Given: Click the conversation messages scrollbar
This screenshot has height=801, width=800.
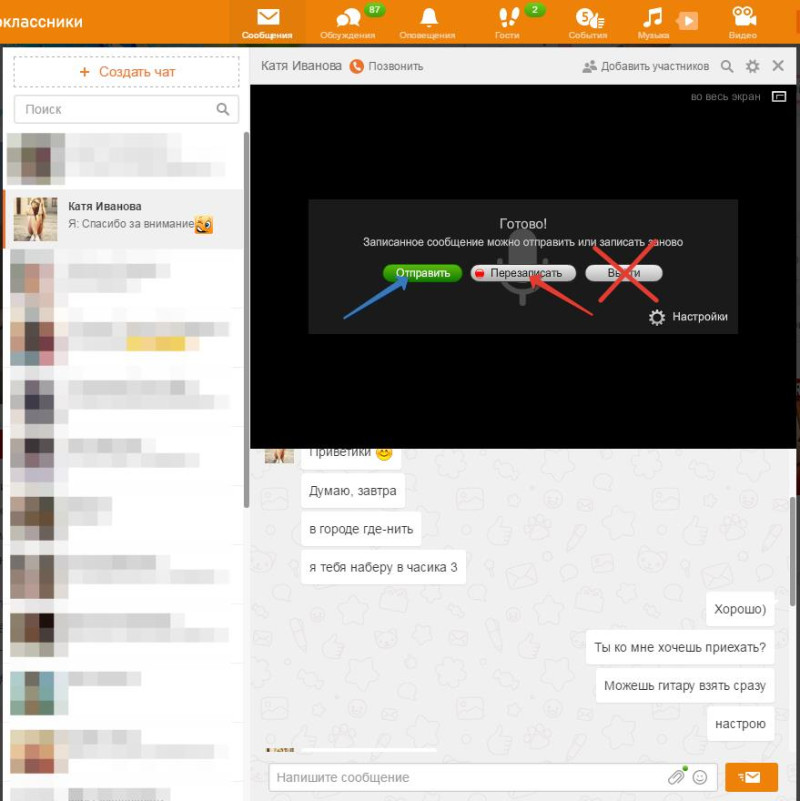Looking at the screenshot, I should click(x=792, y=552).
